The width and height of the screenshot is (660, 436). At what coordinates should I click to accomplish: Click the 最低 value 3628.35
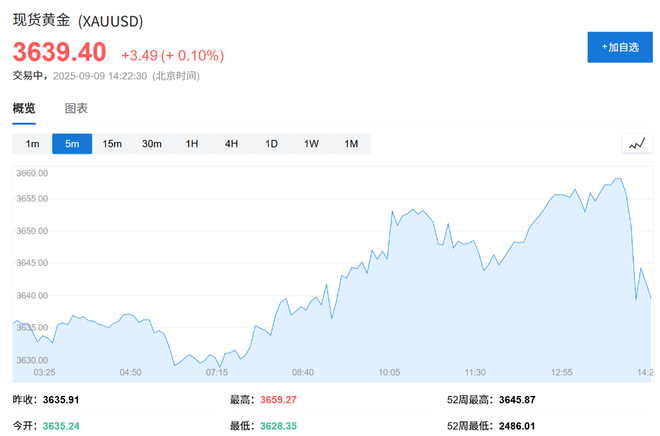click(280, 425)
